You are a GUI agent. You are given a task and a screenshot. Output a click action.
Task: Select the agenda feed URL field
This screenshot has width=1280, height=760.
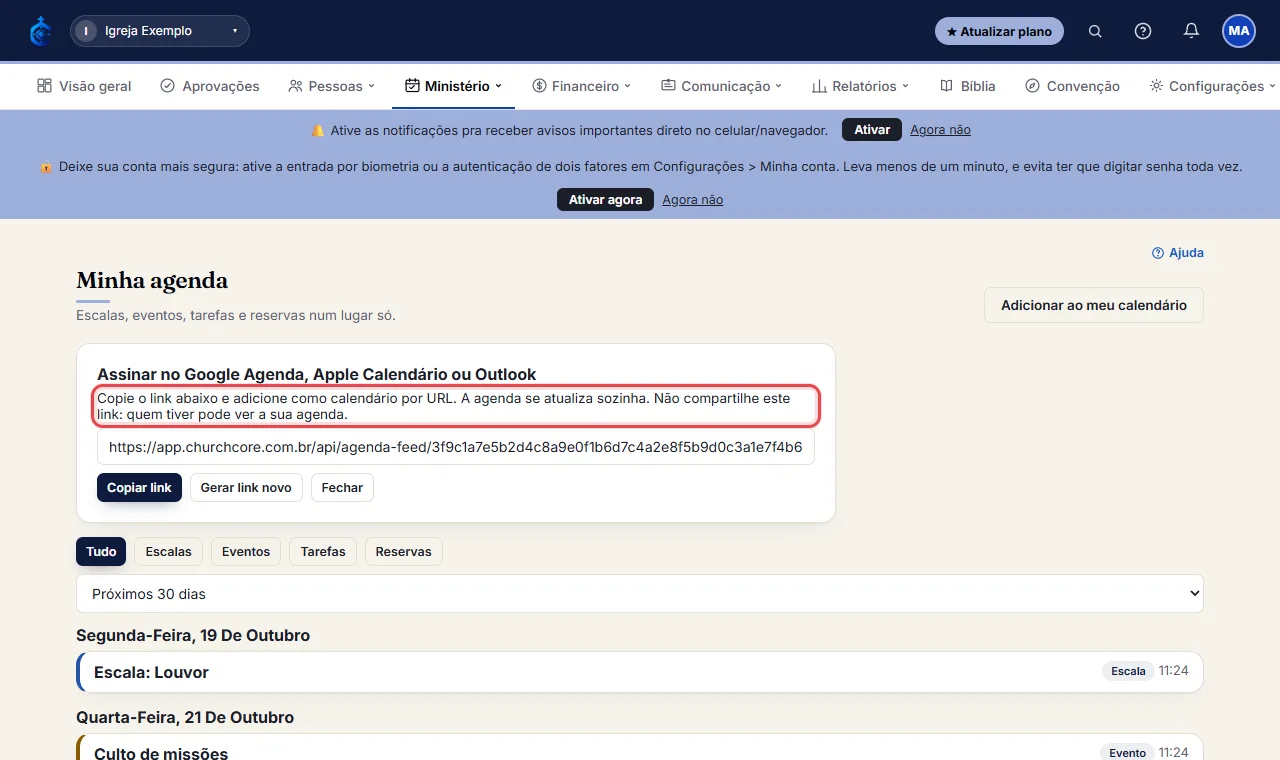[x=456, y=447]
